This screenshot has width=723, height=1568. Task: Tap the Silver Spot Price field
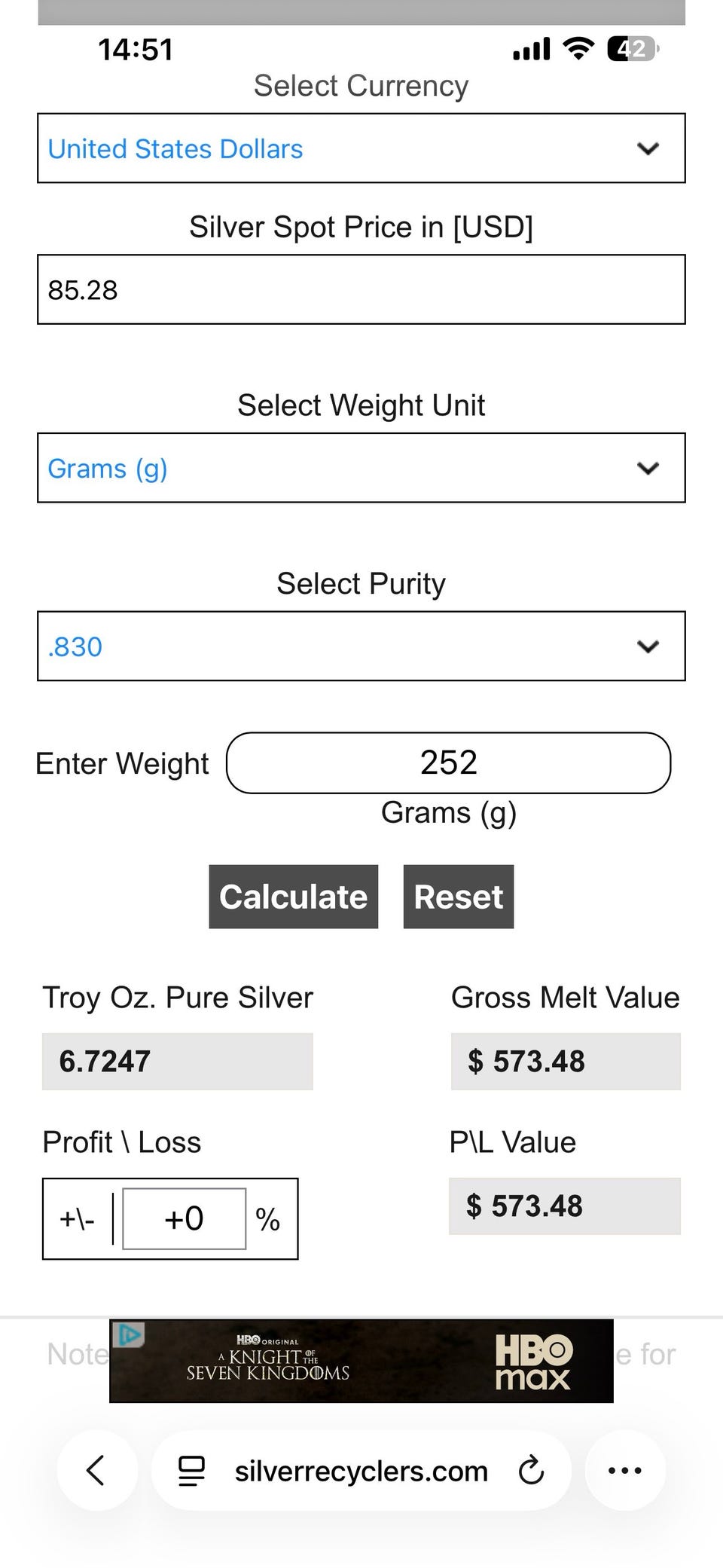361,290
